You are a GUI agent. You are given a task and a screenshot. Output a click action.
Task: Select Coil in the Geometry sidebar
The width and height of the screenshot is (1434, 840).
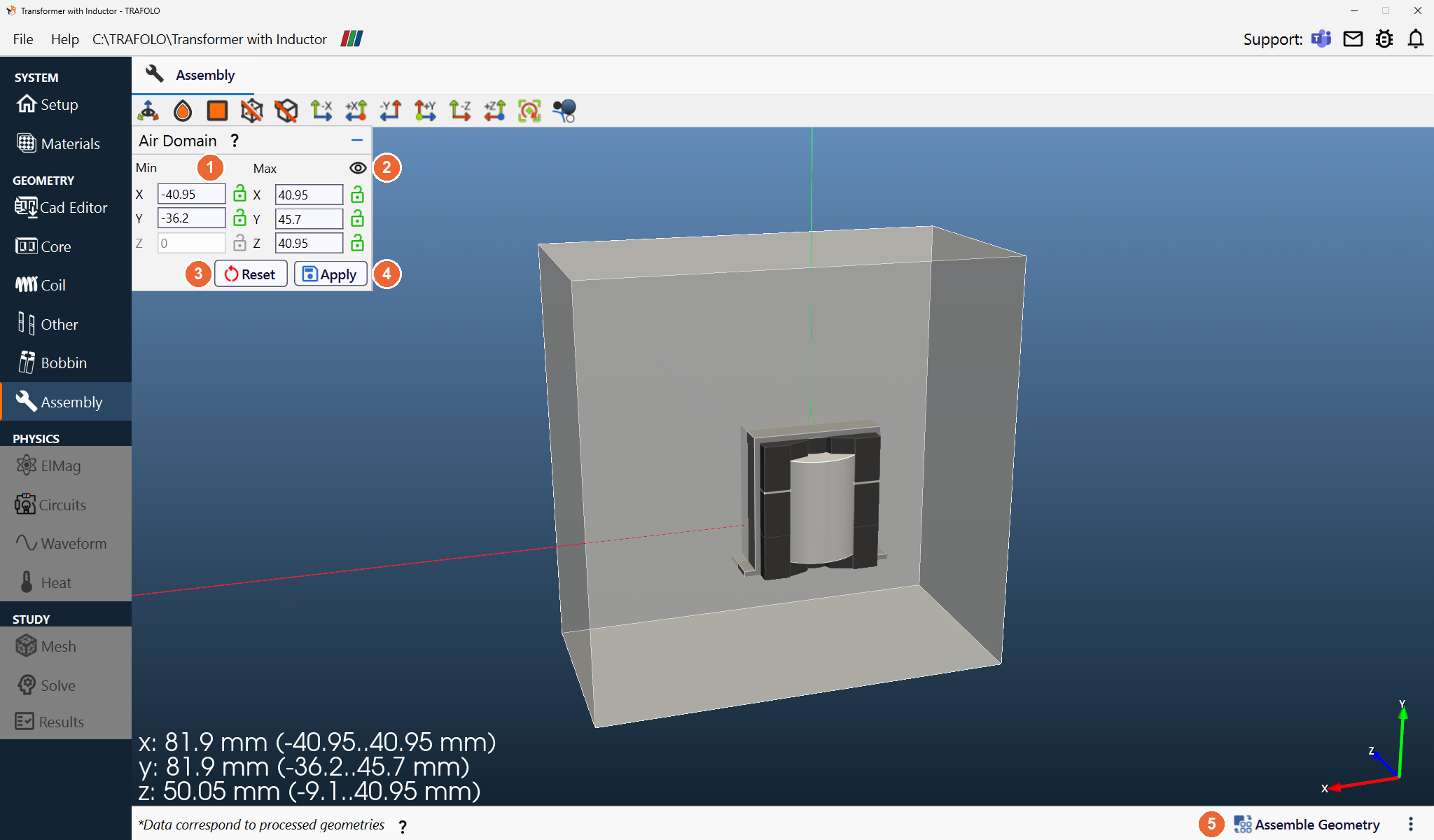click(66, 285)
